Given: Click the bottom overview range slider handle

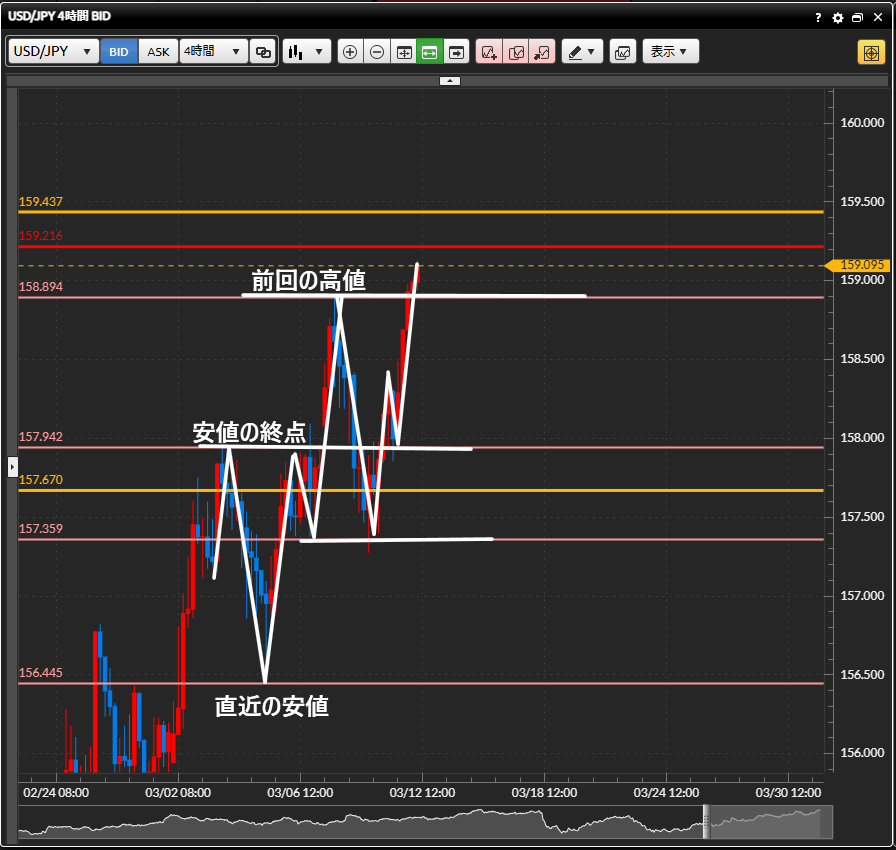Looking at the screenshot, I should point(706,822).
